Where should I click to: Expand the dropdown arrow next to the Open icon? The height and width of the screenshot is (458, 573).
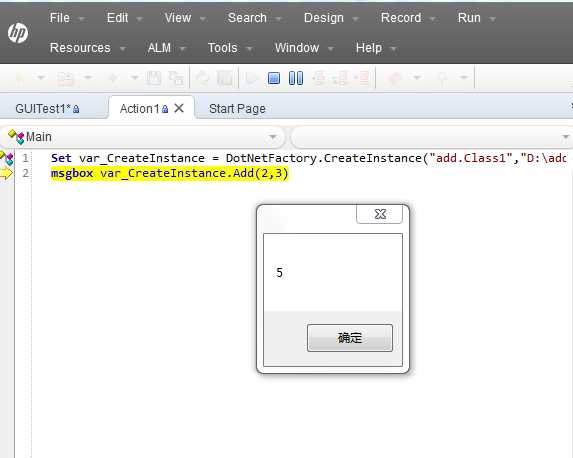click(88, 77)
